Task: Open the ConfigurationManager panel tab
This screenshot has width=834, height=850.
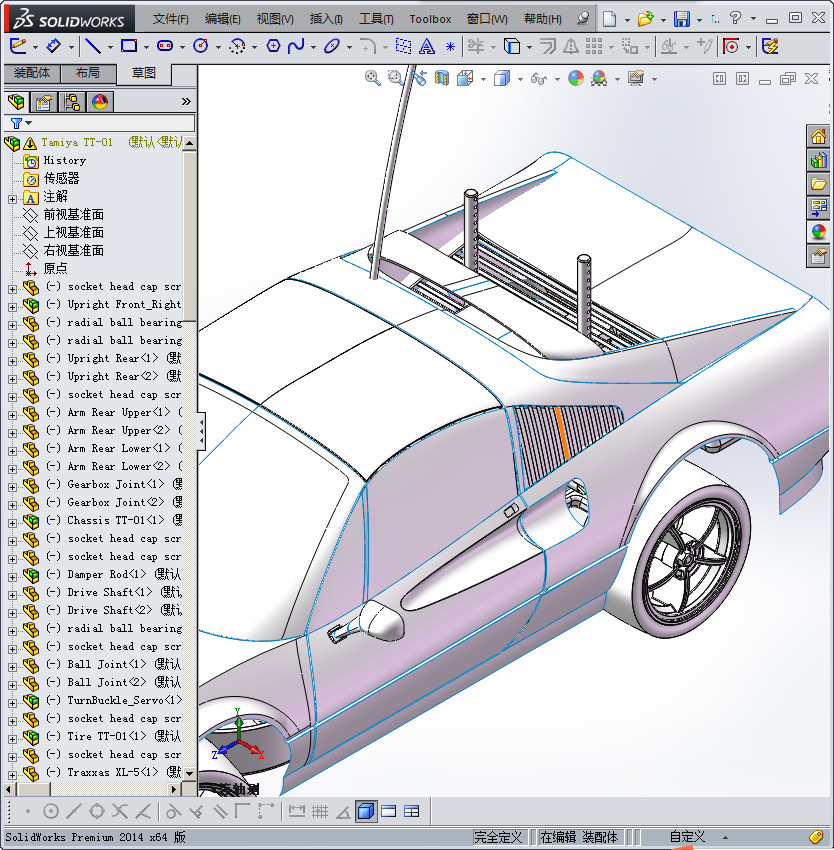Action: (x=72, y=102)
